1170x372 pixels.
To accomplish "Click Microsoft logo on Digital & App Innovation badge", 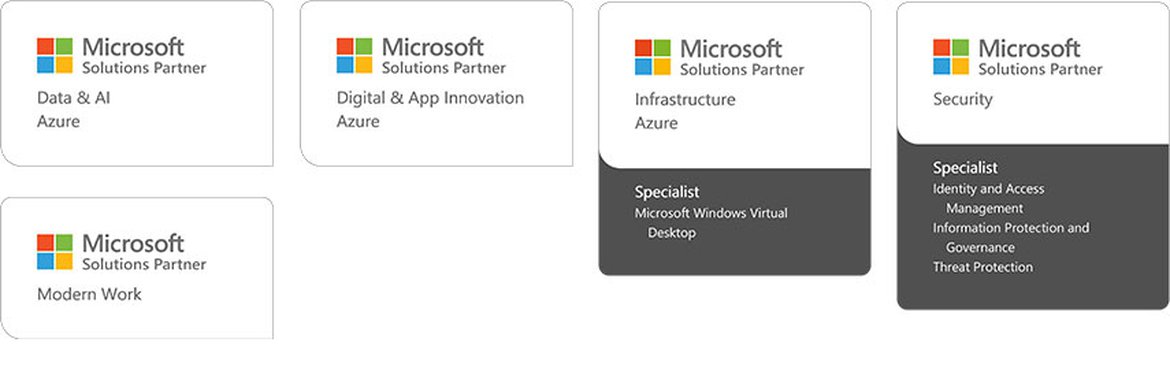I will point(354,55).
